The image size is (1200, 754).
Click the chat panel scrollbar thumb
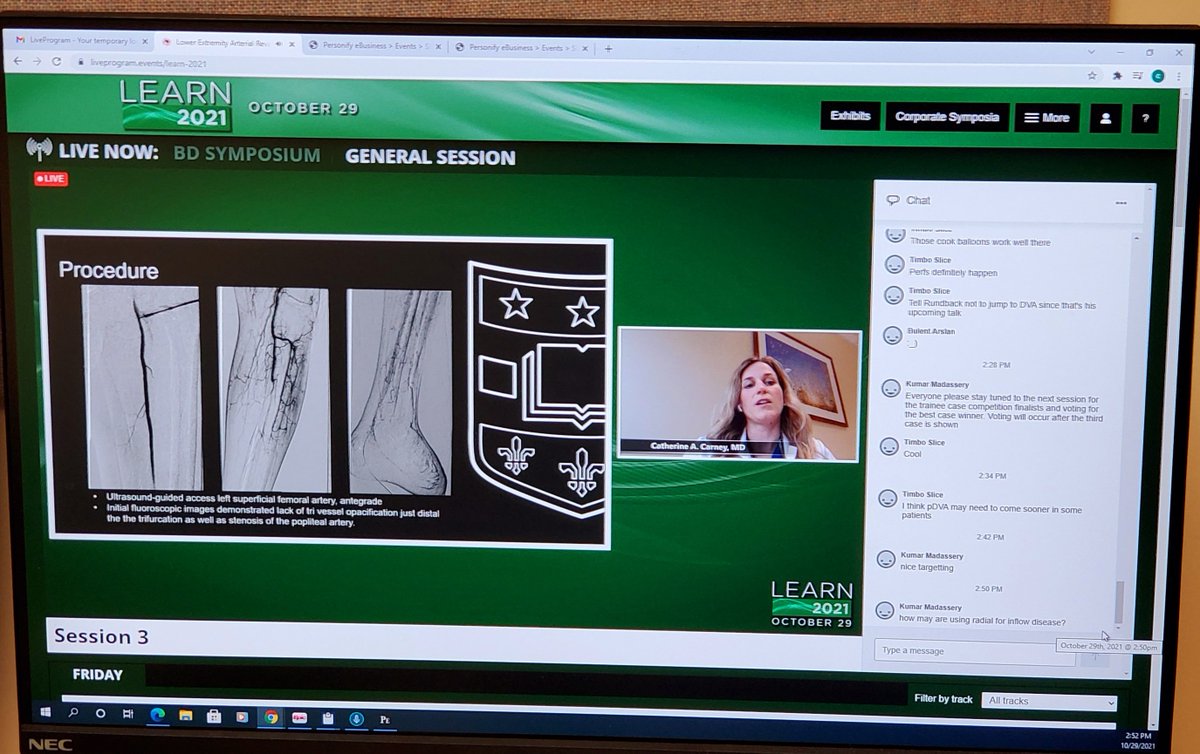(1119, 600)
